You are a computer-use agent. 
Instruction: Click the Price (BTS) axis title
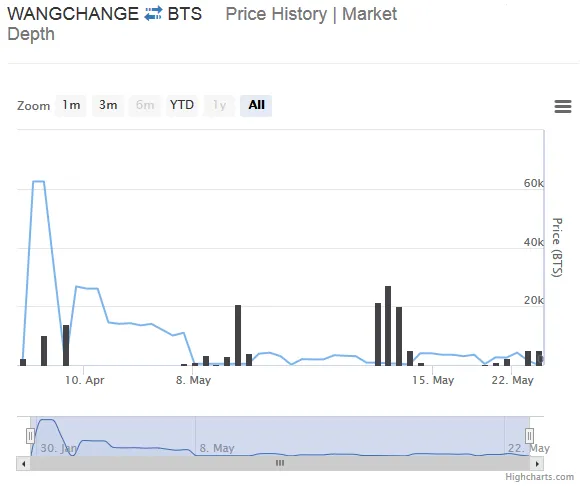[557, 247]
